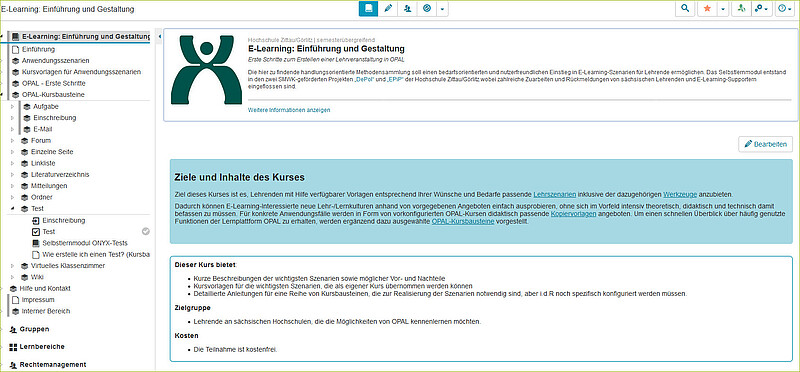
Task: Open dropdown after the circular toolbar icon
Action: [x=442, y=9]
